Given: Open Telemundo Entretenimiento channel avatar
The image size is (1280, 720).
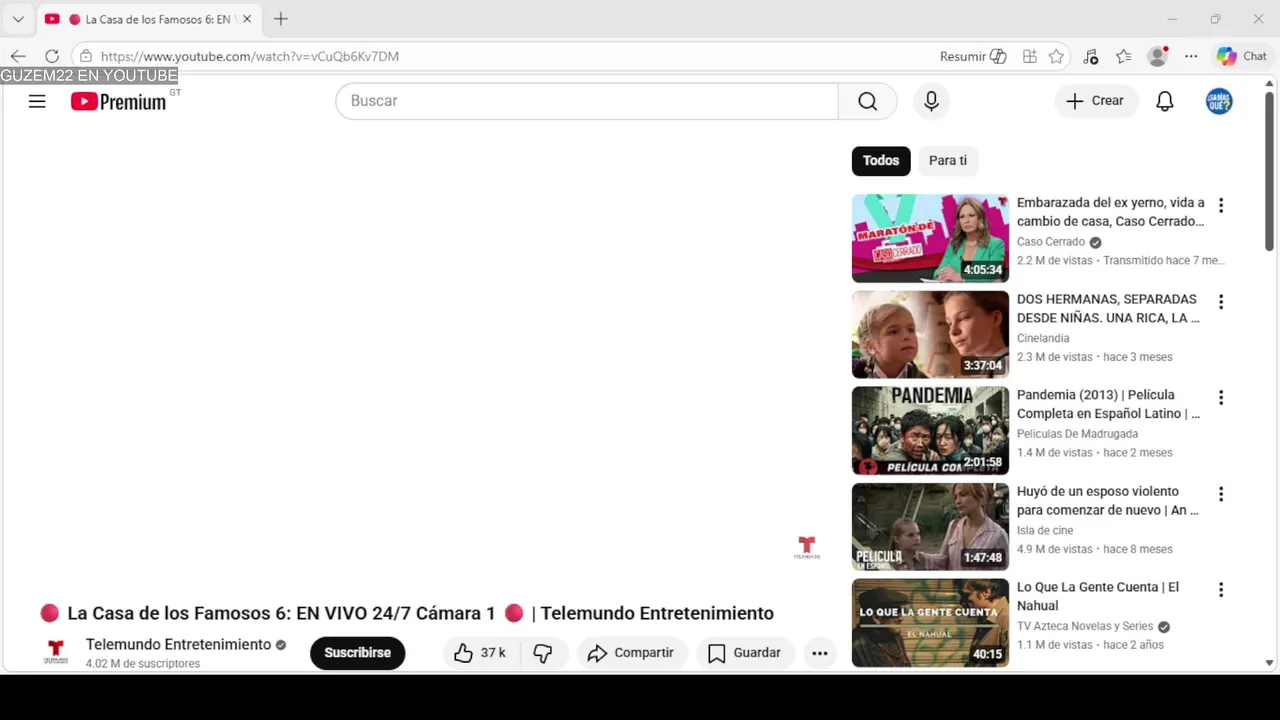Looking at the screenshot, I should pos(56,653).
